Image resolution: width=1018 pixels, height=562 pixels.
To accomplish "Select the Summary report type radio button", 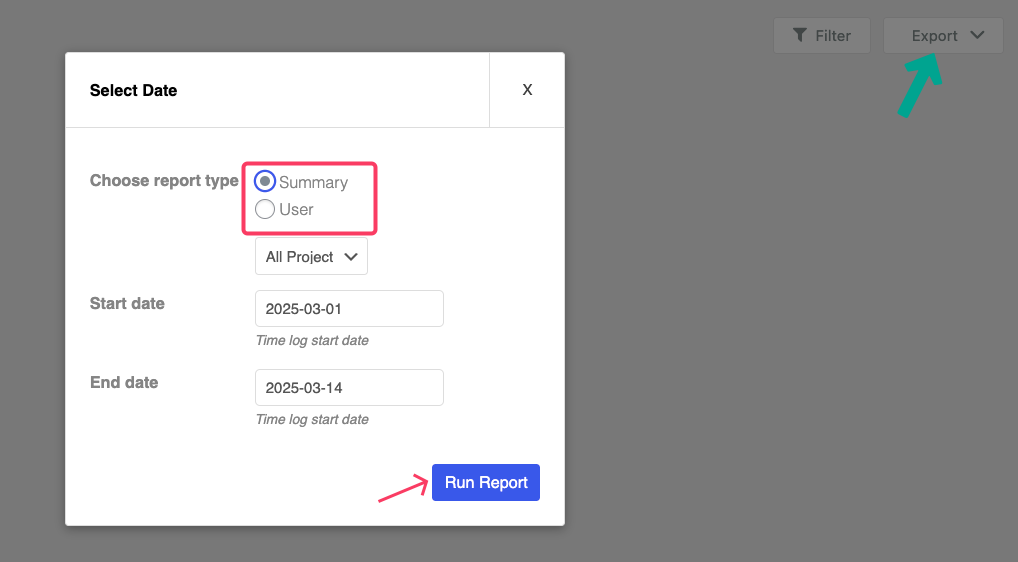I will point(265,182).
